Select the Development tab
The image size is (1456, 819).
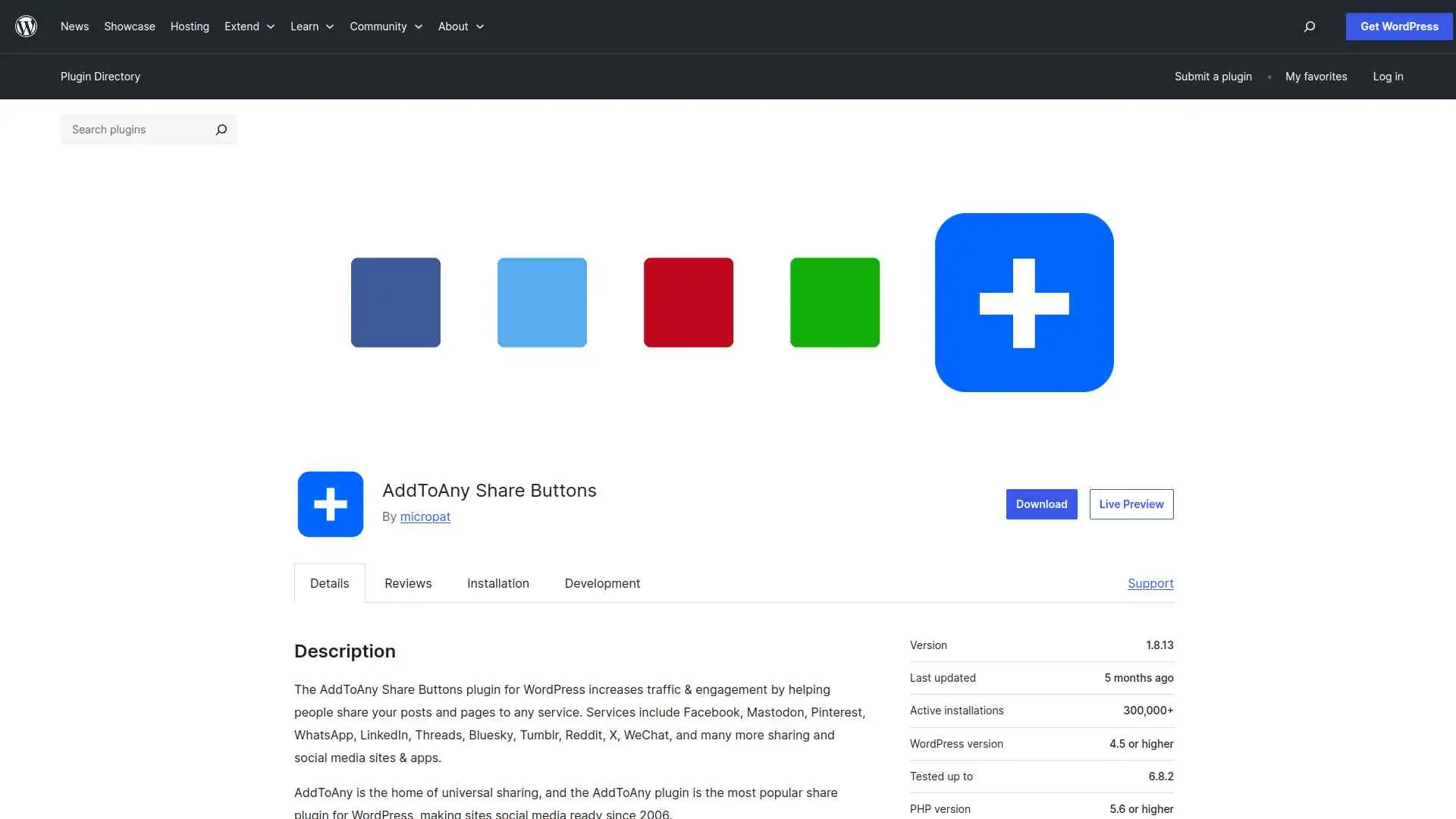(601, 583)
